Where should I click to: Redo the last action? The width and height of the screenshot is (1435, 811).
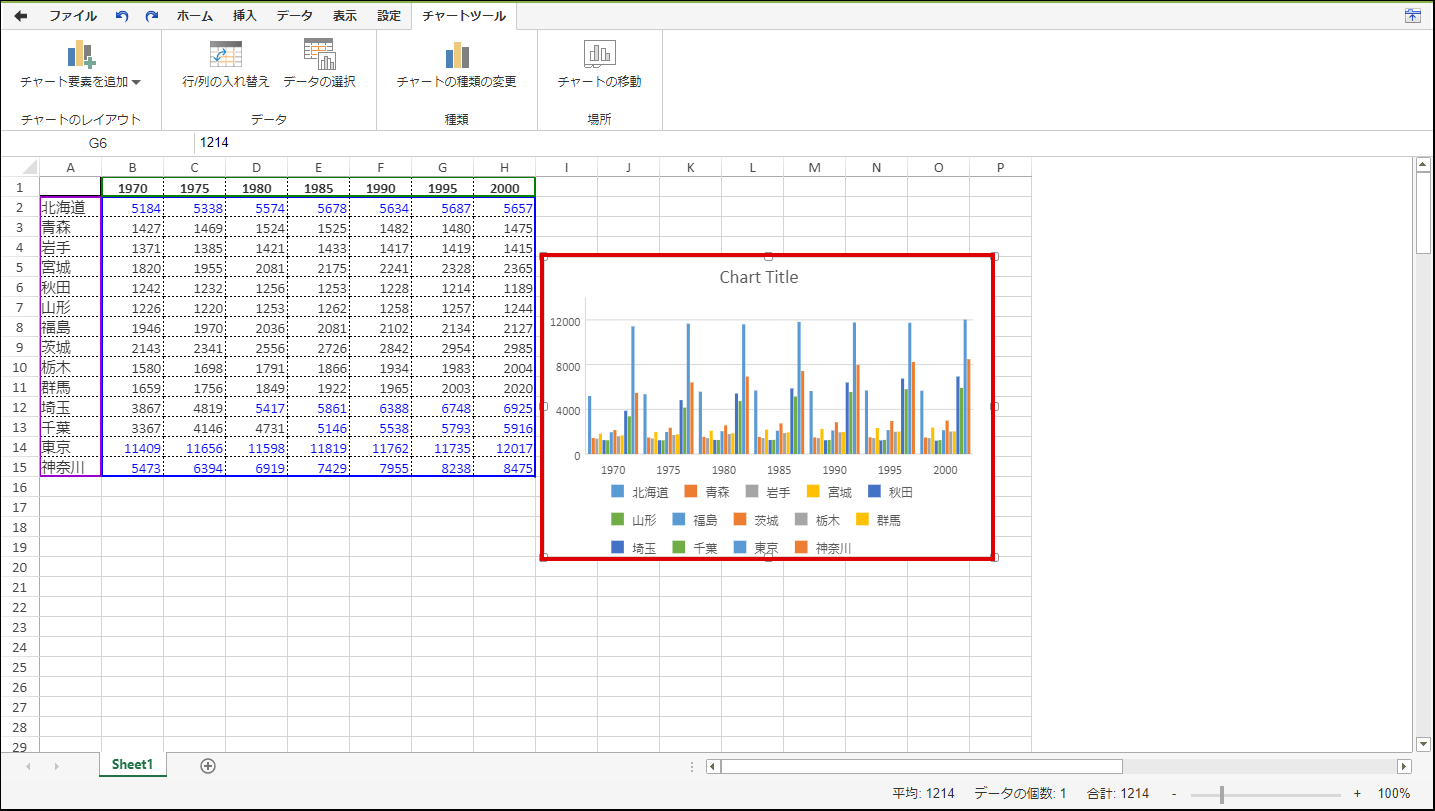point(152,16)
